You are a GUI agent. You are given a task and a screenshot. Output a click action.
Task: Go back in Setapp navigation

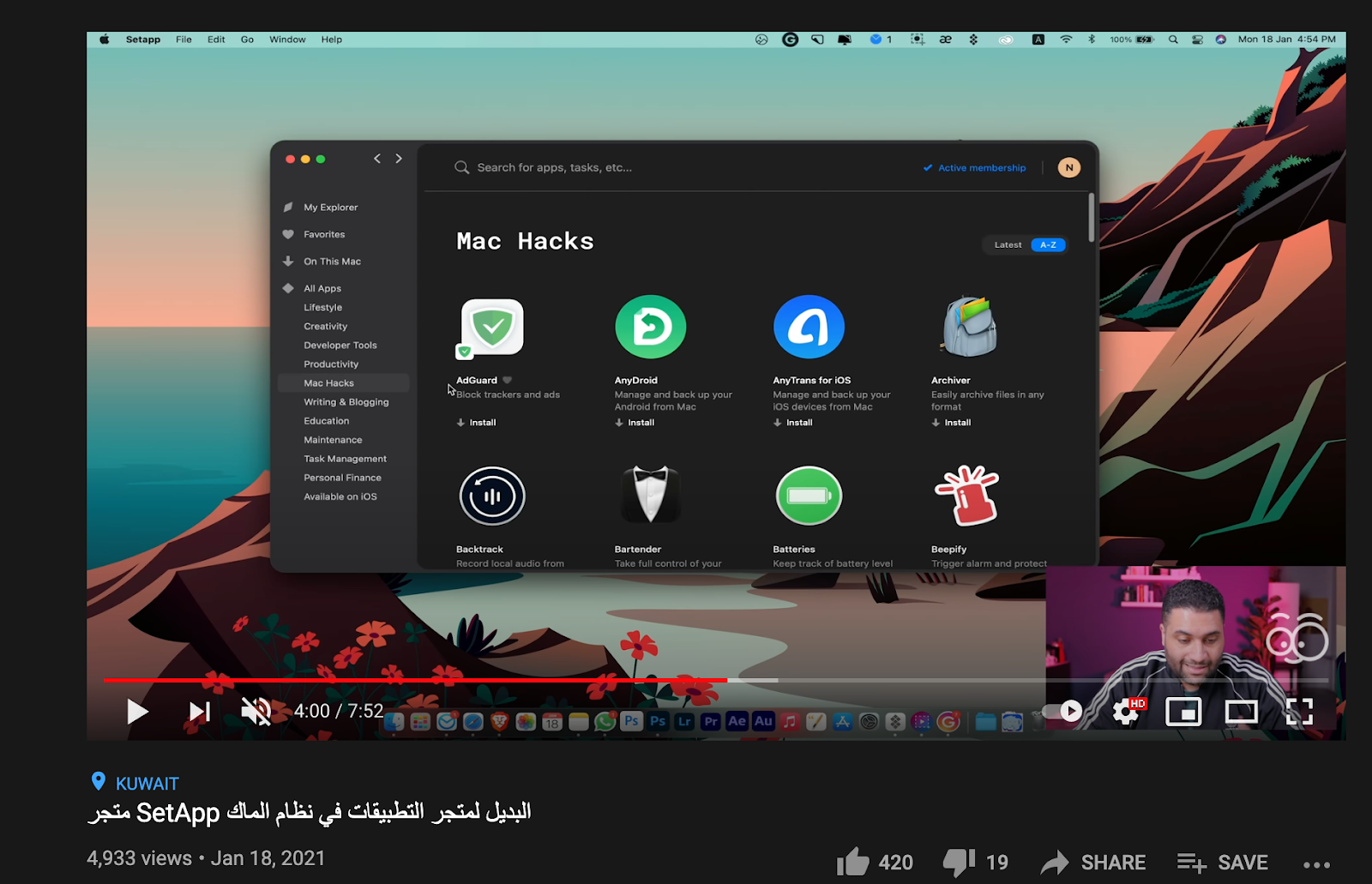377,159
